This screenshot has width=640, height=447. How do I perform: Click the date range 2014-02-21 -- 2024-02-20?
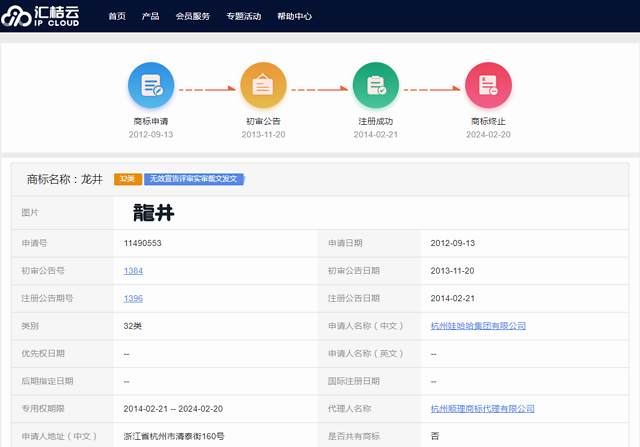click(173, 409)
